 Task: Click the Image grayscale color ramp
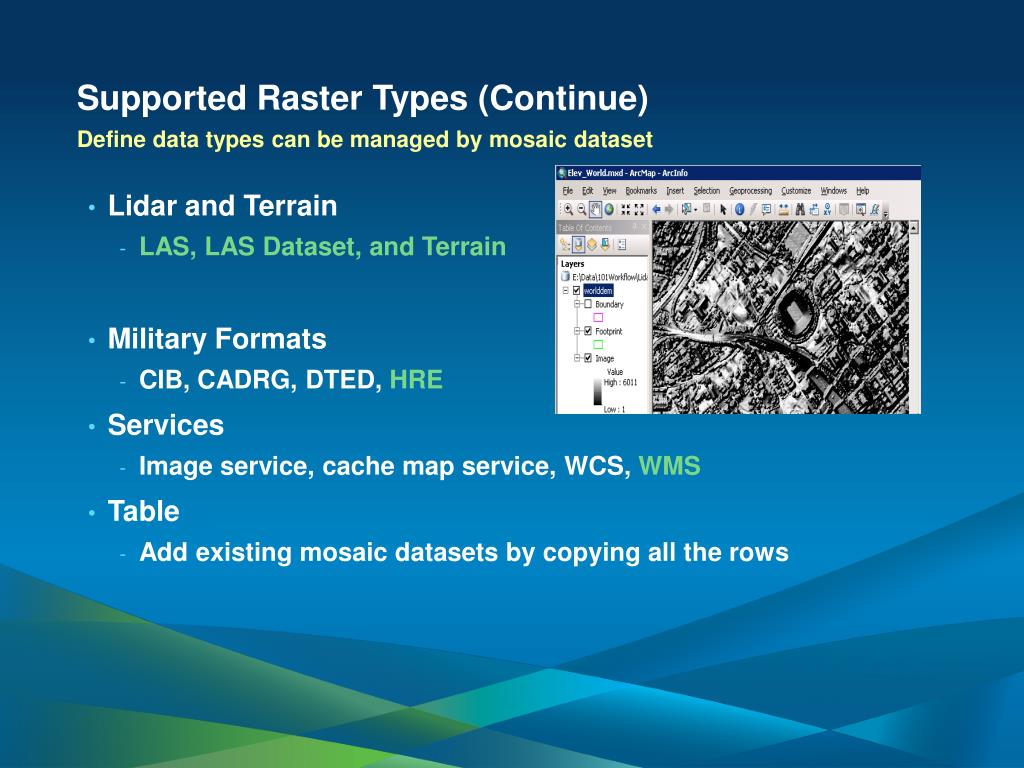(x=598, y=392)
